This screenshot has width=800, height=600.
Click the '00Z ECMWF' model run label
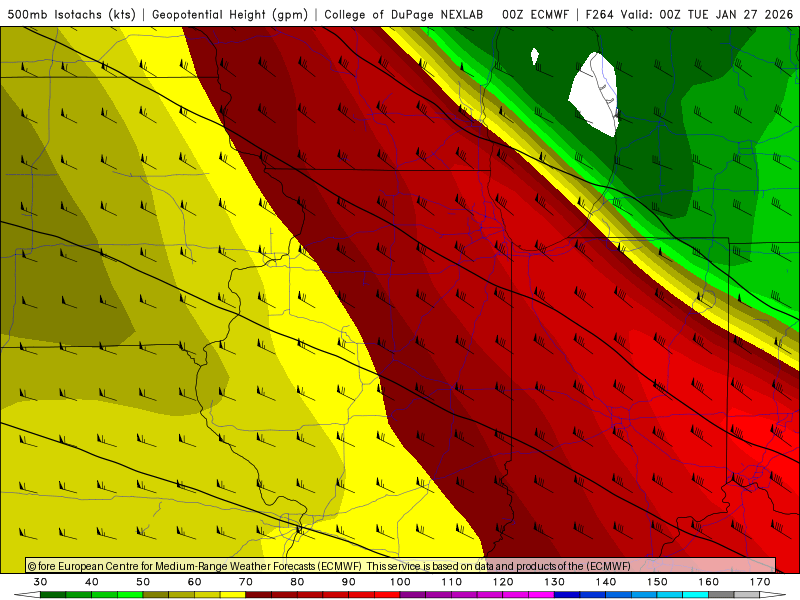(535, 14)
